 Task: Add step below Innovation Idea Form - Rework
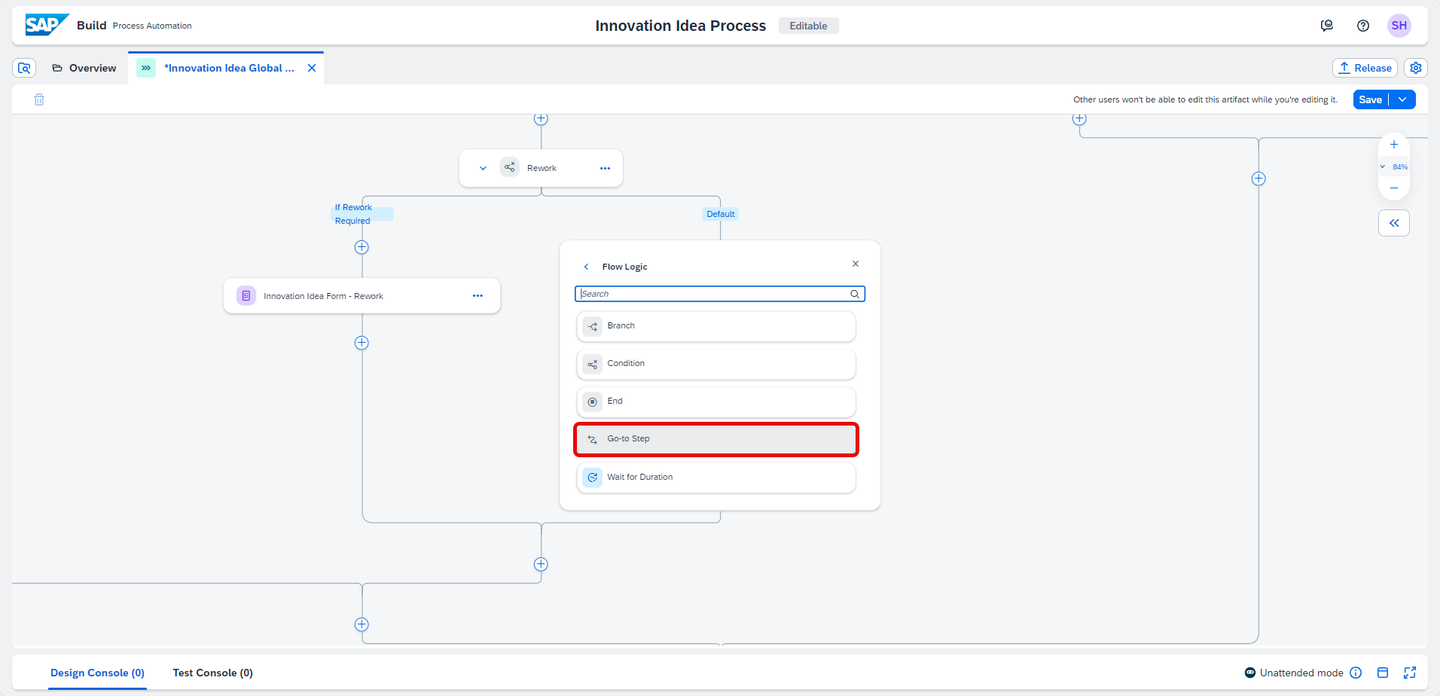pyautogui.click(x=362, y=343)
